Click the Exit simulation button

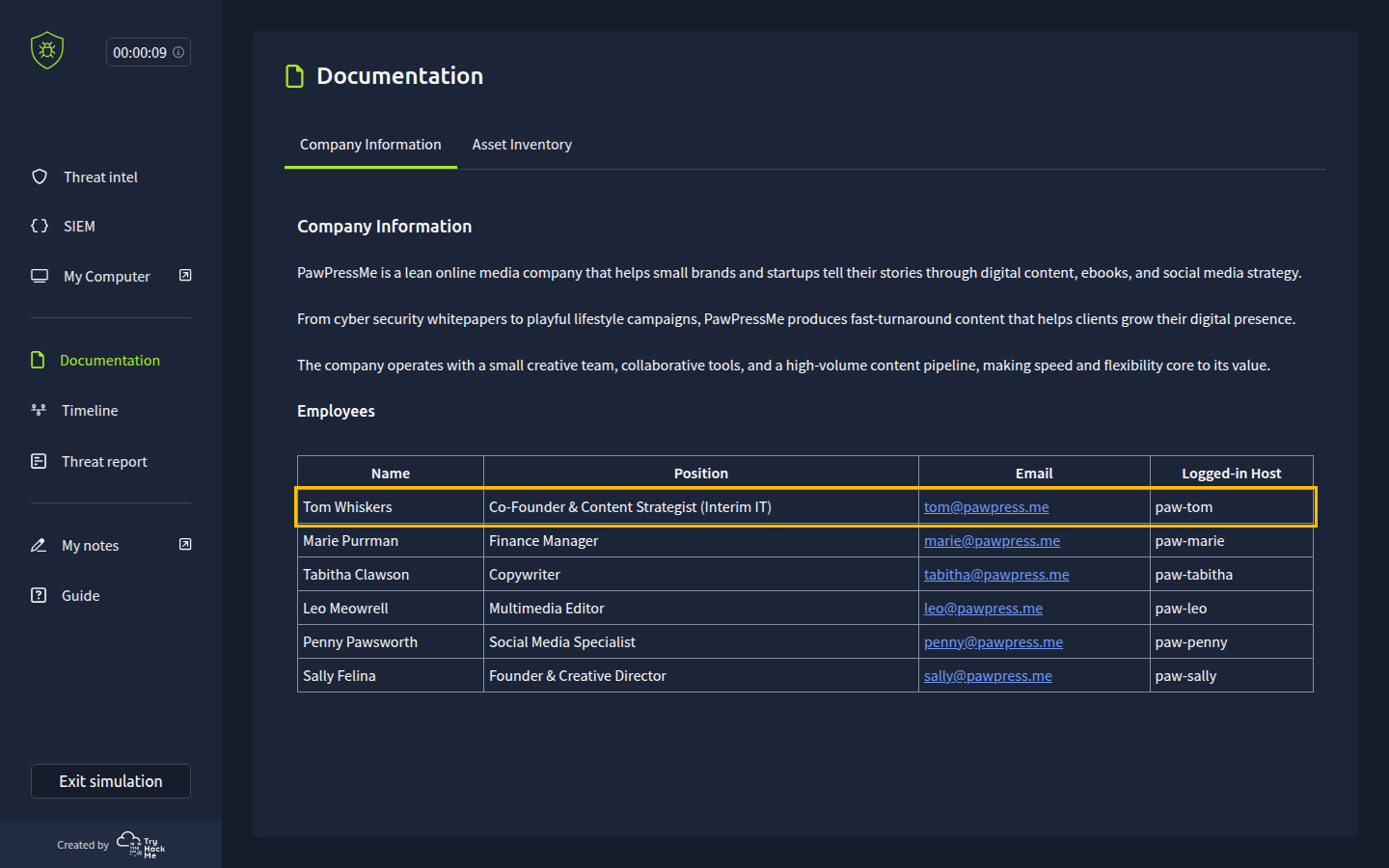tap(111, 781)
